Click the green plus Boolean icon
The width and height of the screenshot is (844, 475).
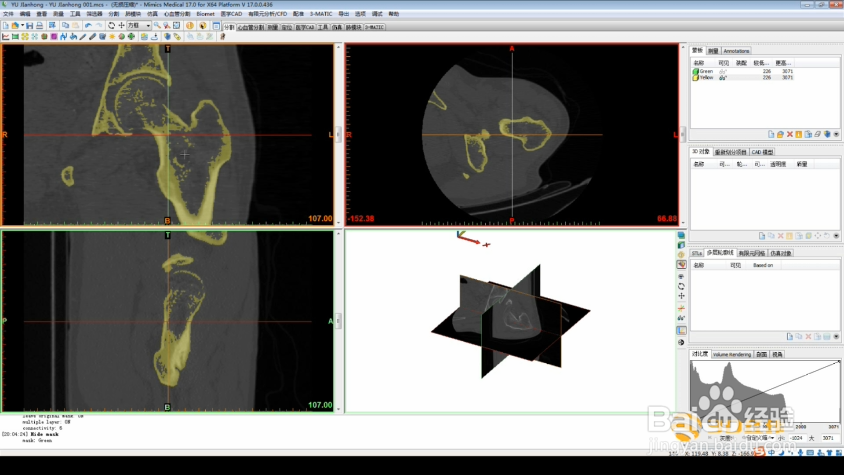(x=131, y=37)
